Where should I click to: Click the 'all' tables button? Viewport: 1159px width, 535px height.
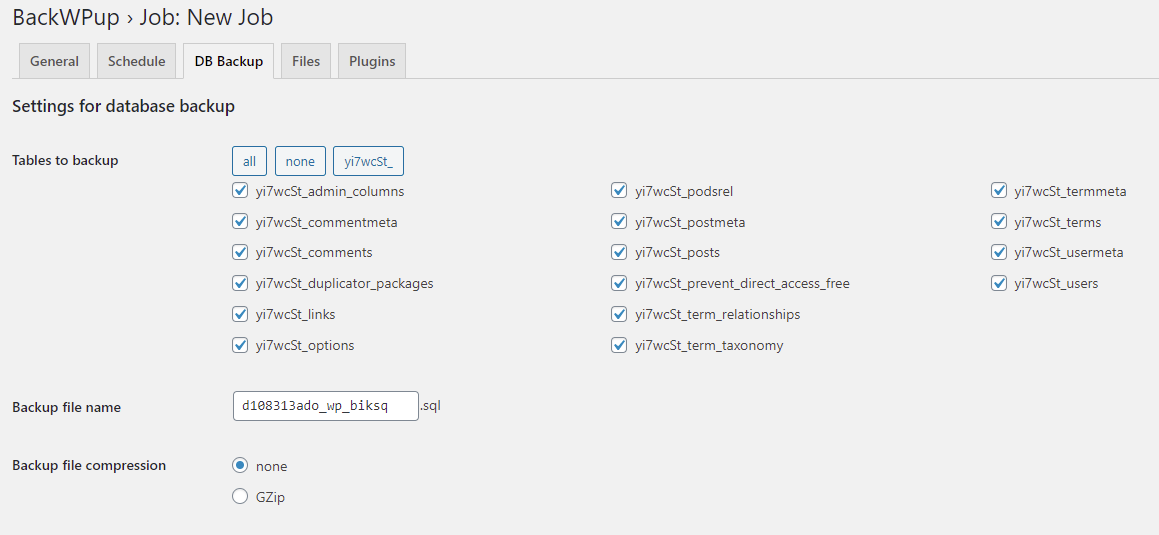(x=250, y=161)
